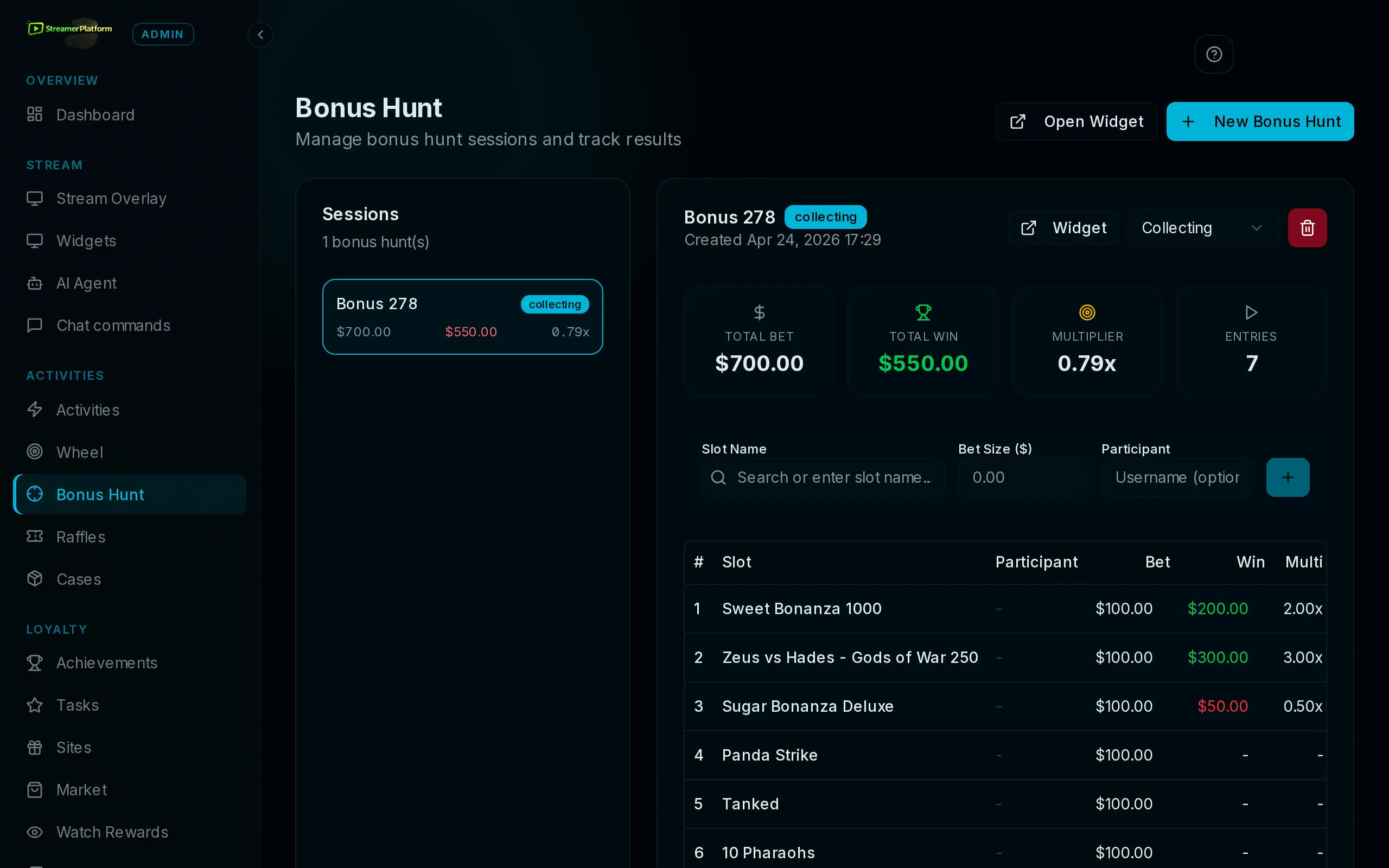This screenshot has height=868, width=1389.
Task: Click the magnifier icon in slot search
Action: pos(718,477)
